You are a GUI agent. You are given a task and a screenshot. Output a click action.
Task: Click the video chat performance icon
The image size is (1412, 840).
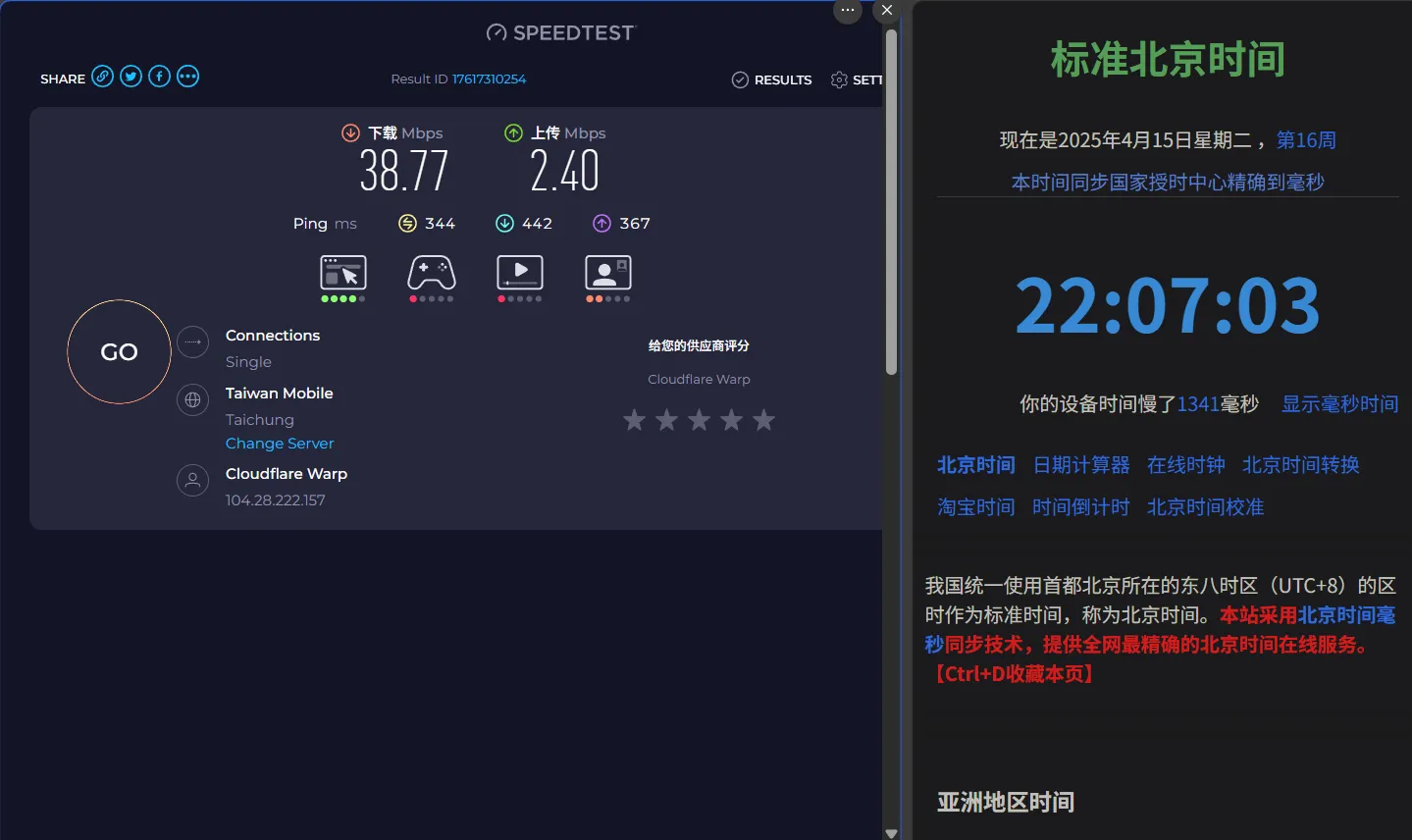[608, 273]
